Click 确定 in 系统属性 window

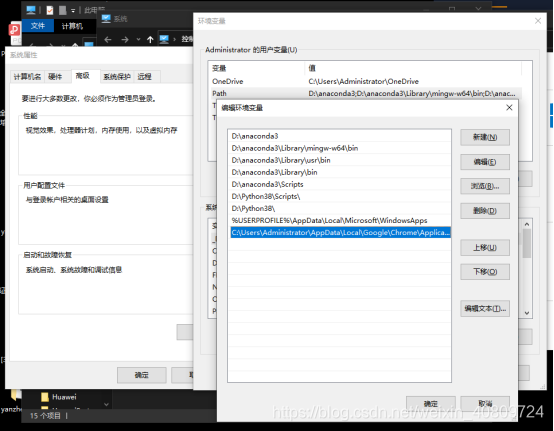[142, 375]
